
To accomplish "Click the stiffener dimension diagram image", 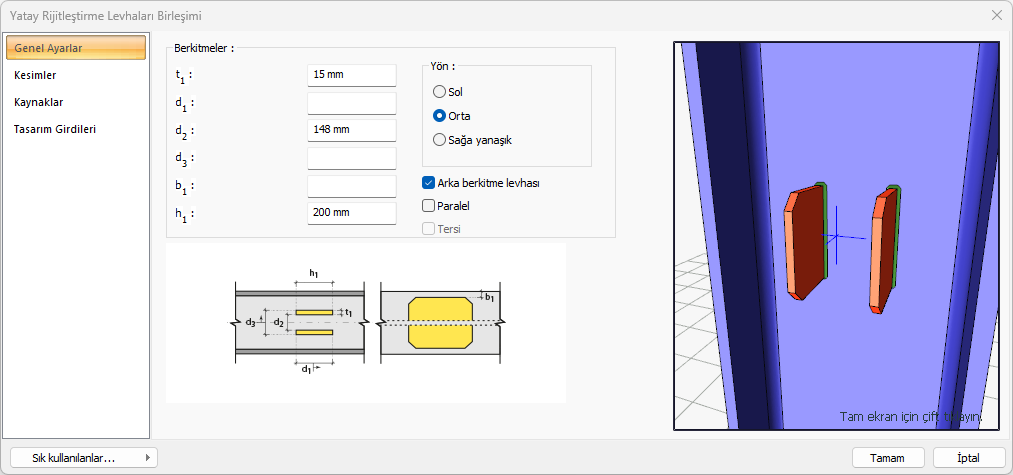I will tap(366, 322).
